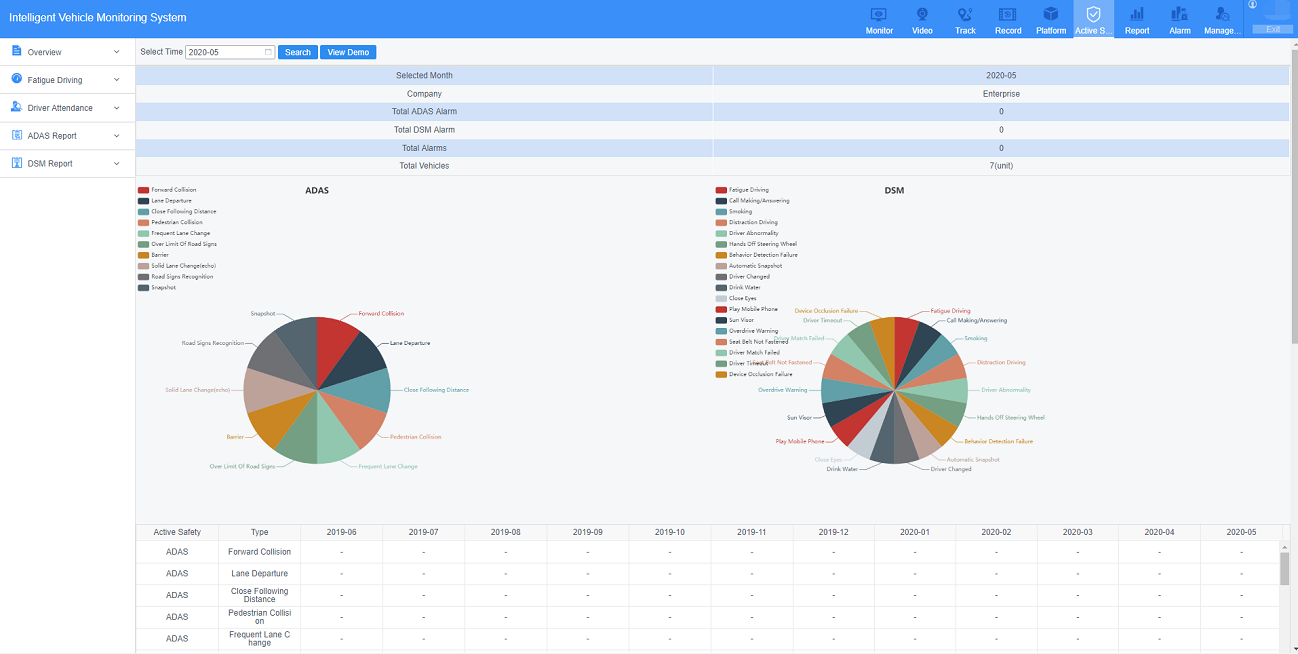Click the ADAS Report sidebar icon
Viewport: 1298px width, 654px height.
click(x=17, y=134)
